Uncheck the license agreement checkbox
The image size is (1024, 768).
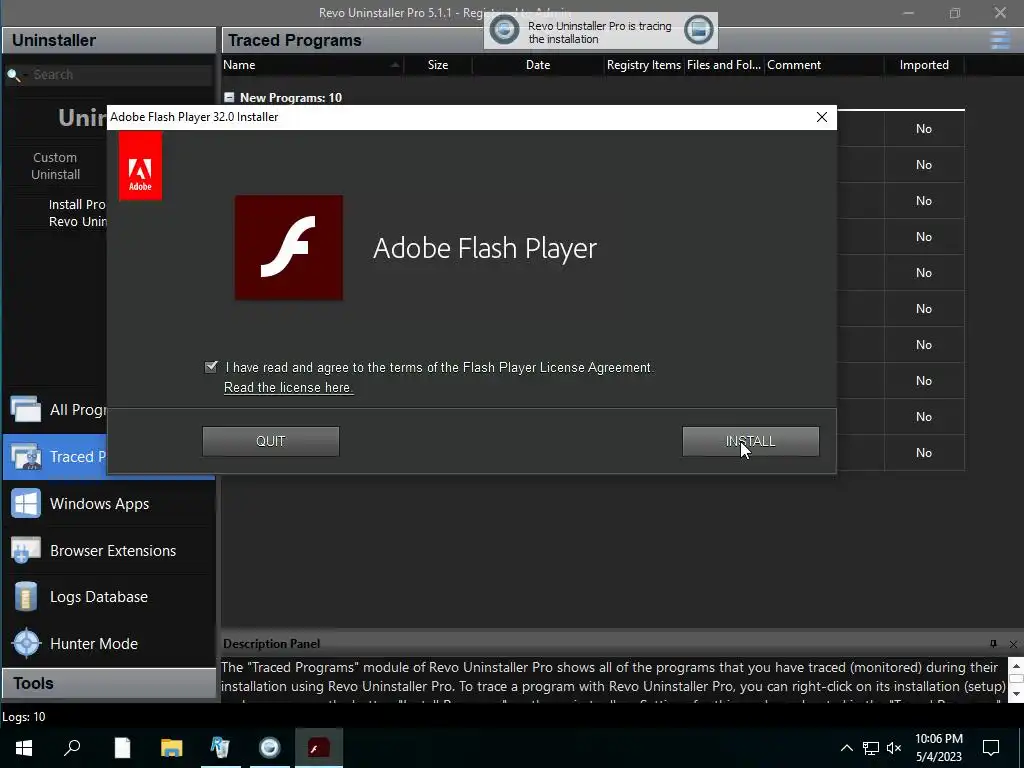(x=211, y=367)
